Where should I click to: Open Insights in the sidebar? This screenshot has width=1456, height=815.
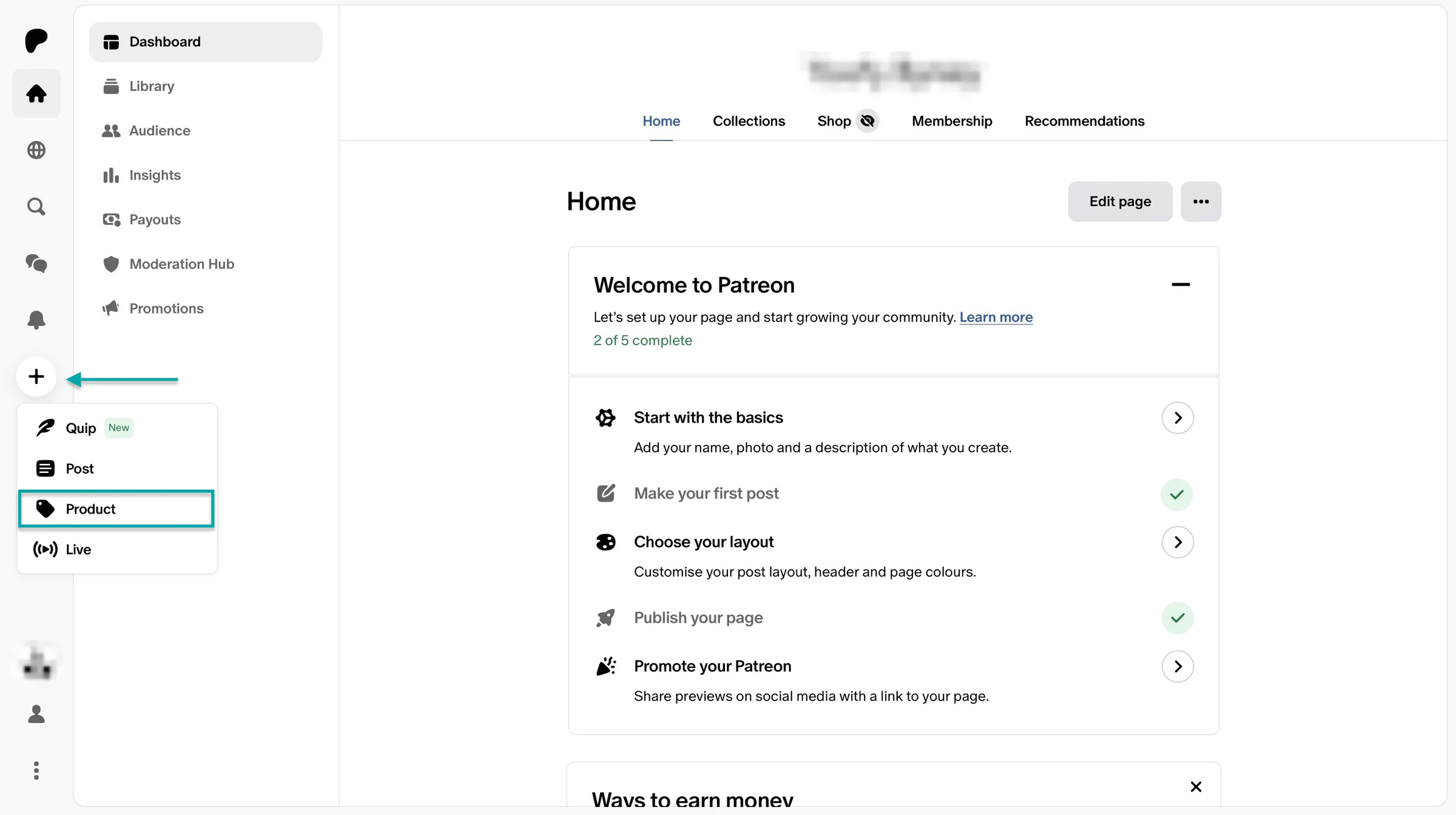[x=206, y=175]
